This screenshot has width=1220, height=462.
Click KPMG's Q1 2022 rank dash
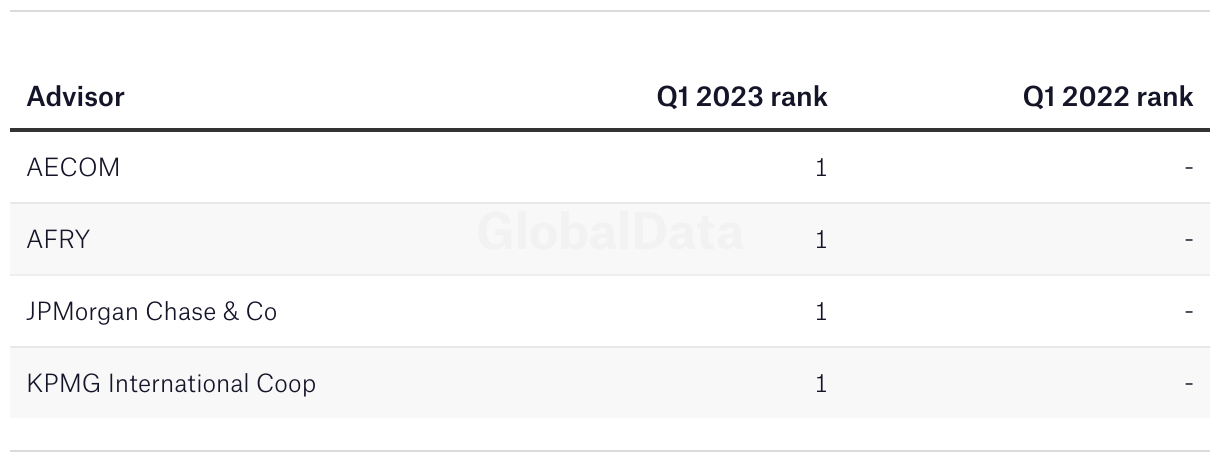pos(1189,384)
